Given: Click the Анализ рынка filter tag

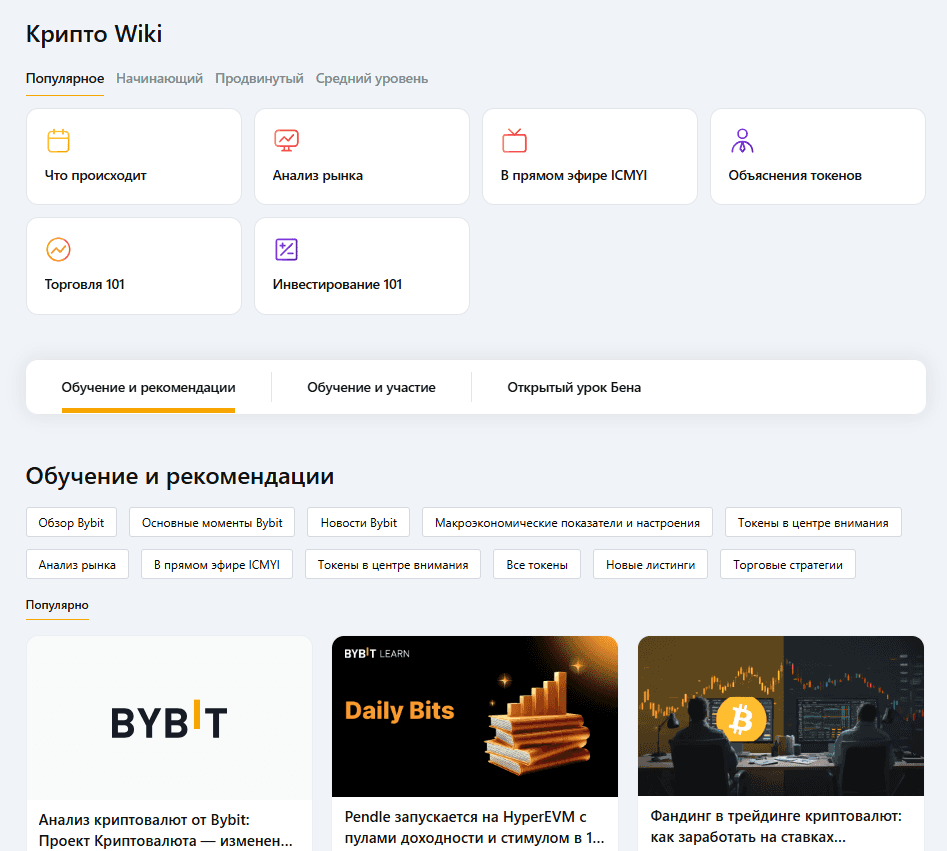Looking at the screenshot, I should coord(77,565).
